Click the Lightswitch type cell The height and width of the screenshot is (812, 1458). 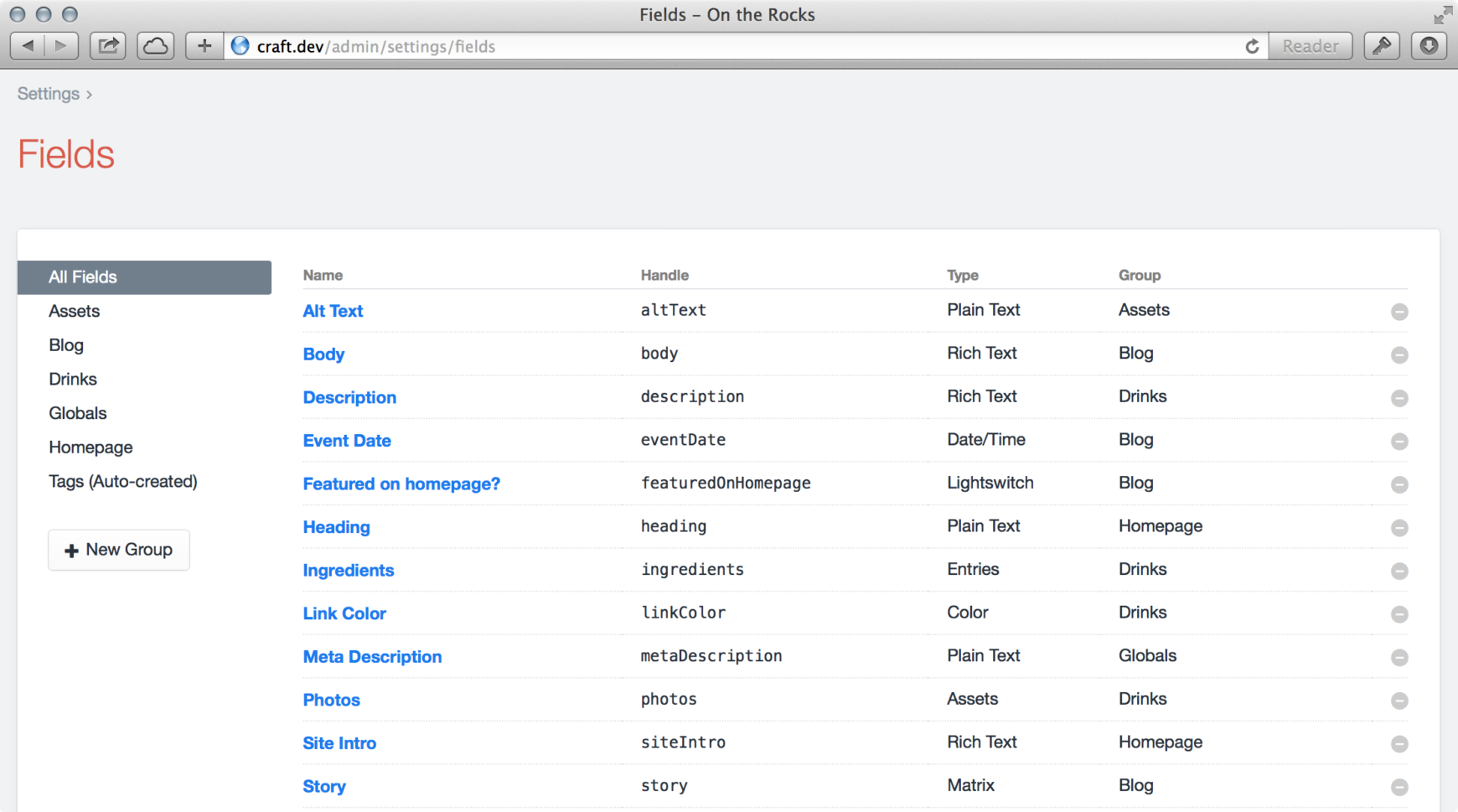(990, 483)
